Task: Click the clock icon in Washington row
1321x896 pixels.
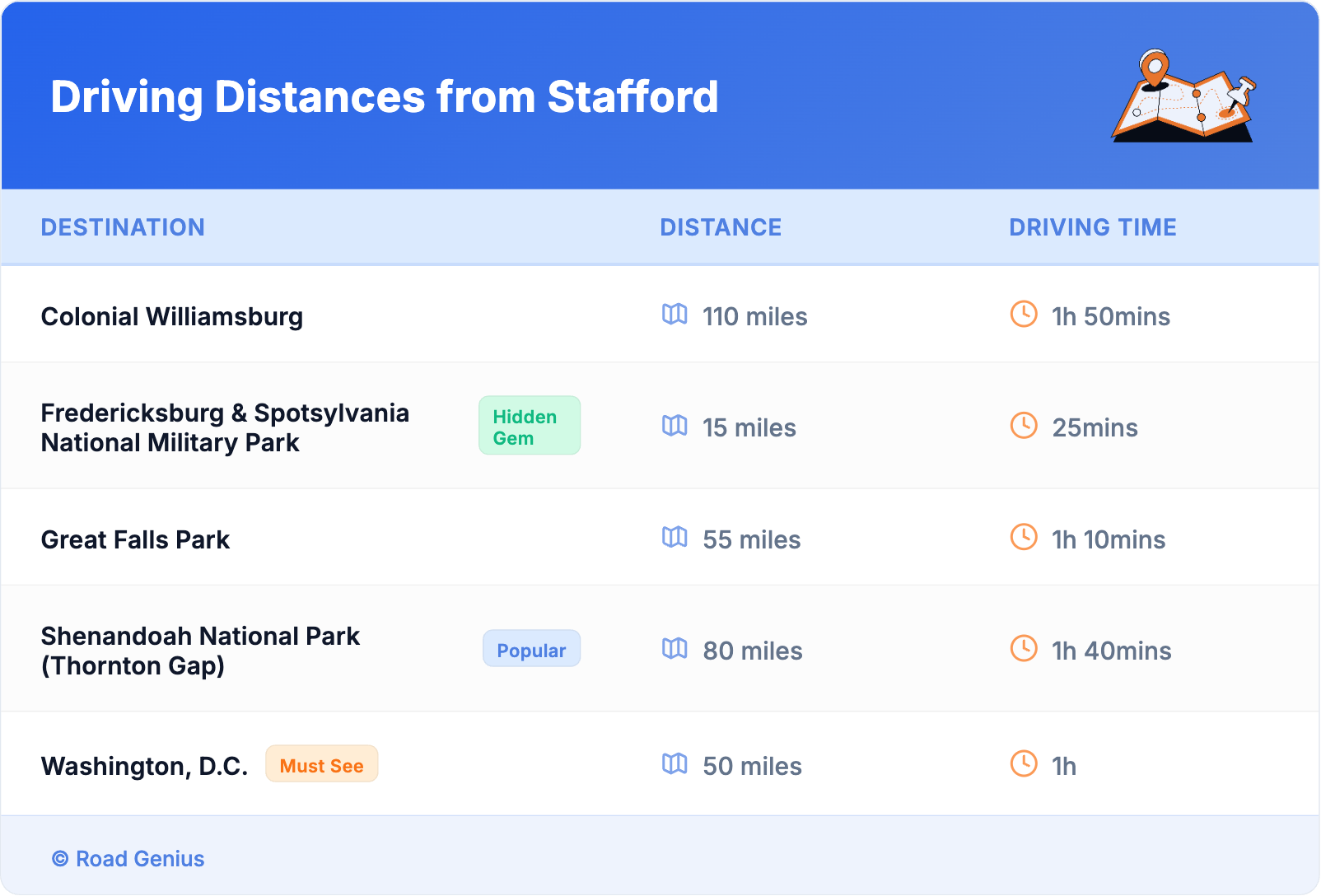Action: coord(1024,763)
